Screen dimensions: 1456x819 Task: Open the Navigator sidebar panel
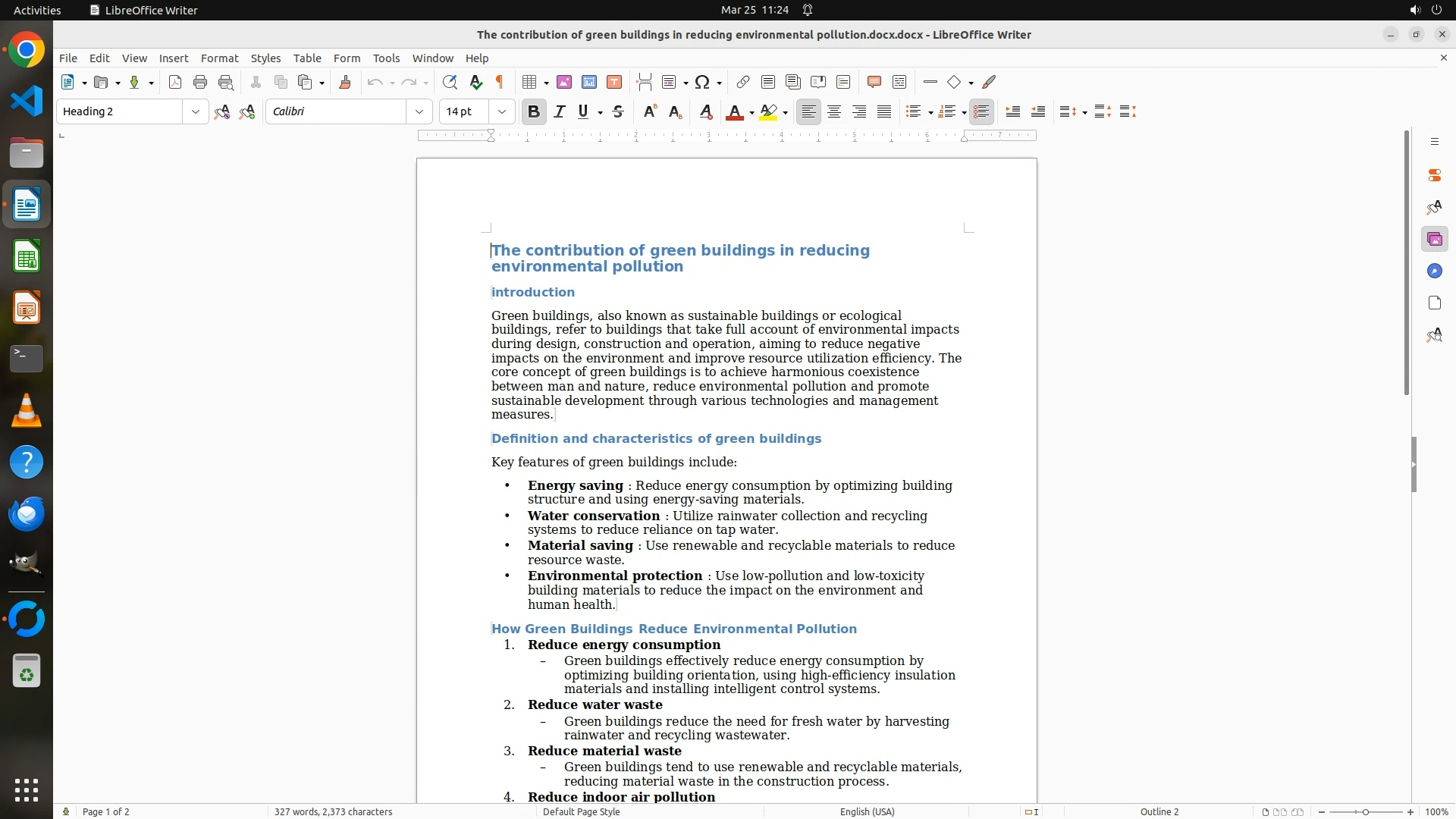(x=1434, y=271)
